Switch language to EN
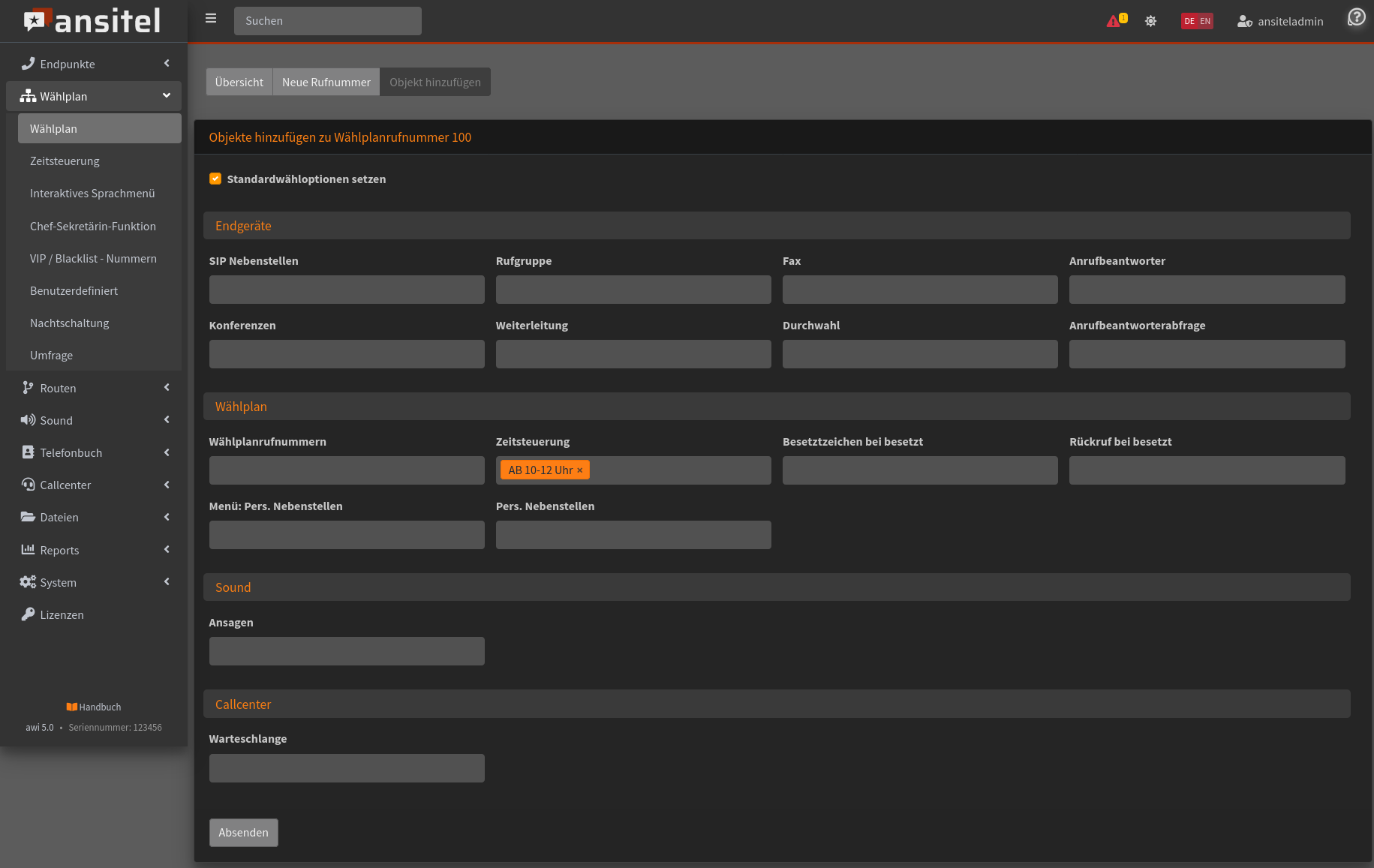The height and width of the screenshot is (868, 1374). point(1205,21)
